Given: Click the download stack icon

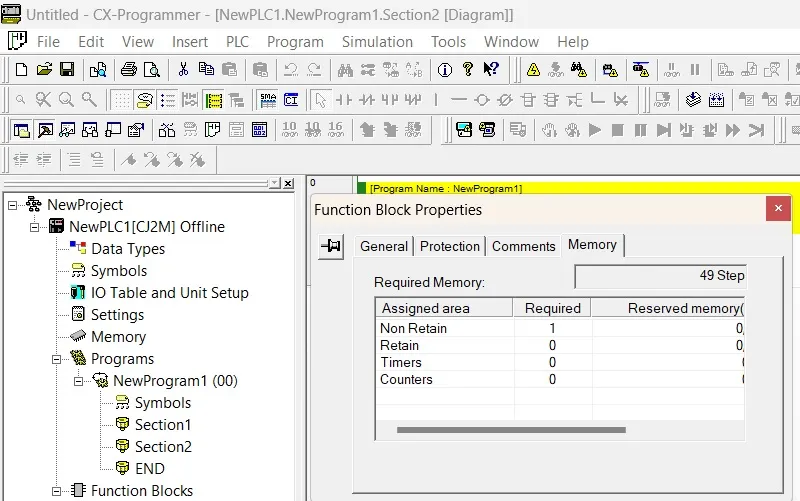Looking at the screenshot, I should pyautogui.click(x=693, y=100).
